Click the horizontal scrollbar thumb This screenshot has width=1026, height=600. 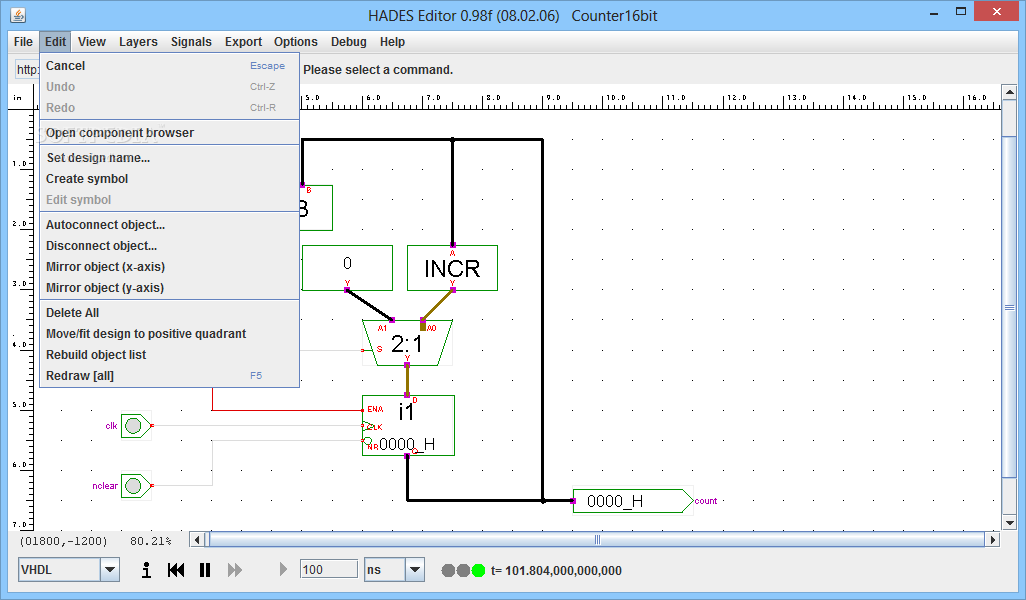(x=597, y=540)
